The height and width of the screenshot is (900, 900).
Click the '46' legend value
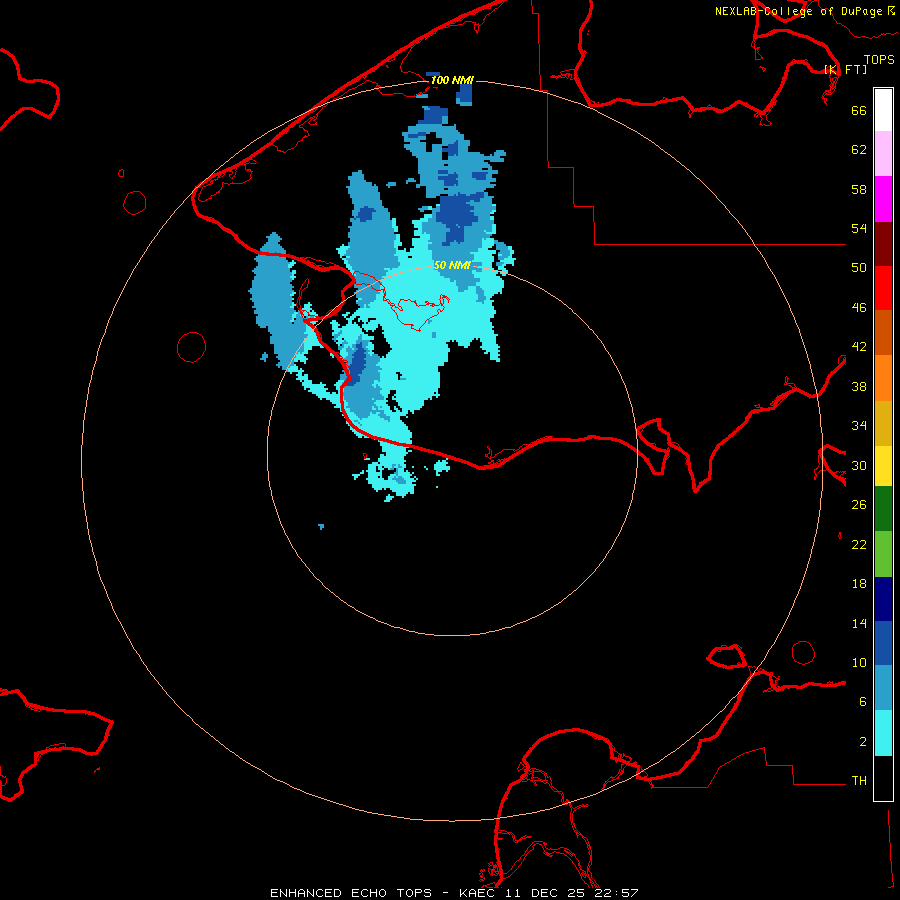[x=859, y=308]
